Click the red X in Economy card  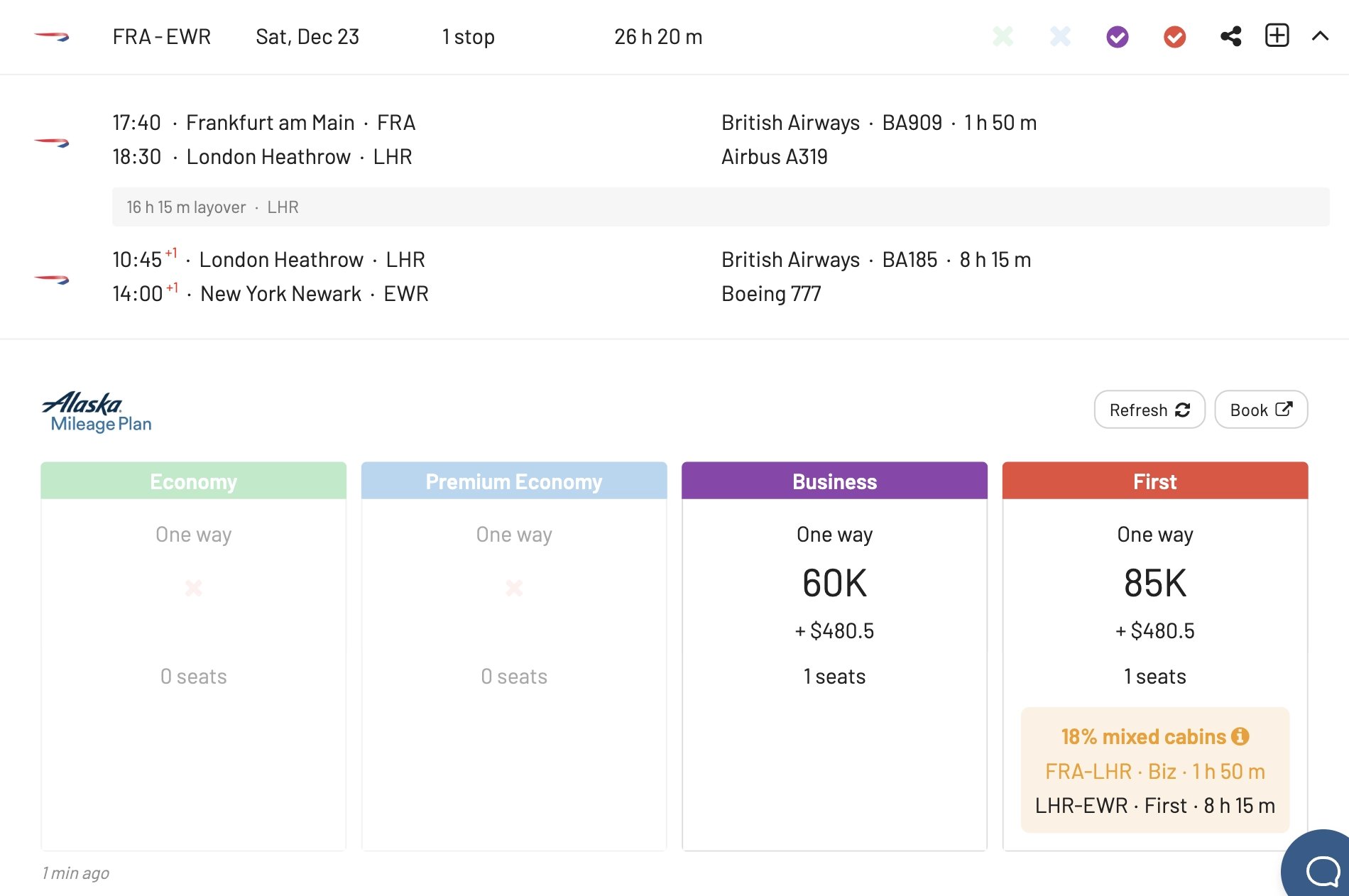pyautogui.click(x=193, y=587)
